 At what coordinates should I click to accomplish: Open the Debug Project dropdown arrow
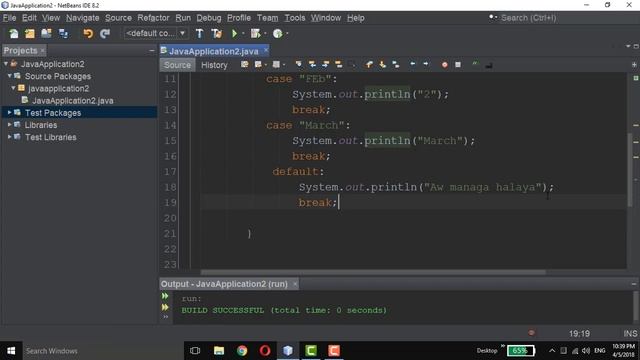tap(265, 33)
